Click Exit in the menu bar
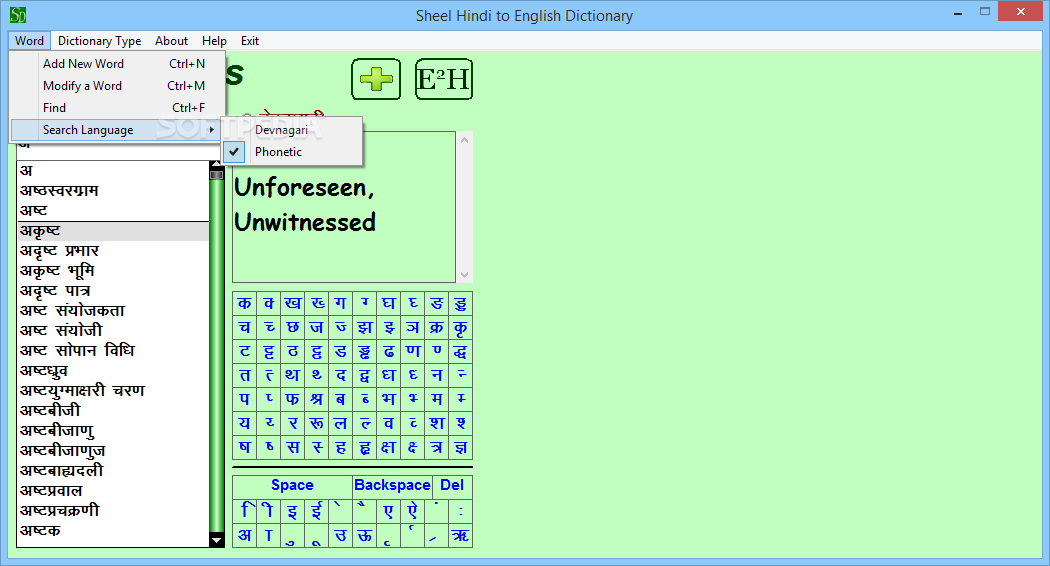The image size is (1050, 566). [x=250, y=41]
